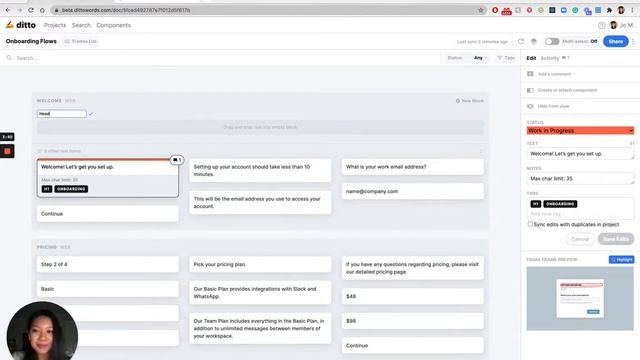Viewport: 640px width, 360px height.
Task: Click the Cancel button
Action: point(580,239)
